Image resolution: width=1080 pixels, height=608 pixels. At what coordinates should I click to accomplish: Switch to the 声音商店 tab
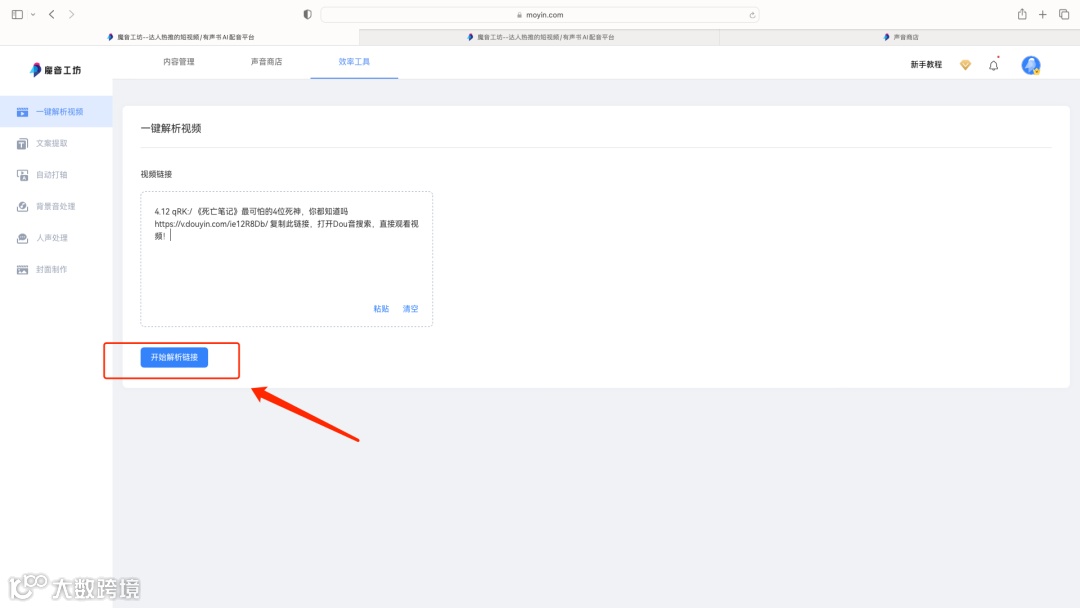tap(267, 62)
